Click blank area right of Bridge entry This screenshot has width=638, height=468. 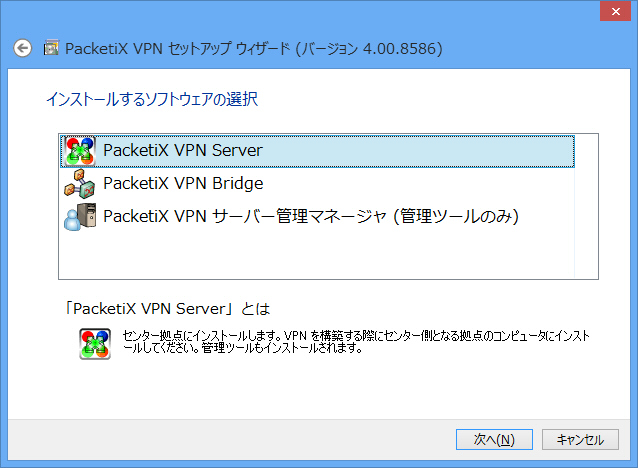(x=419, y=184)
